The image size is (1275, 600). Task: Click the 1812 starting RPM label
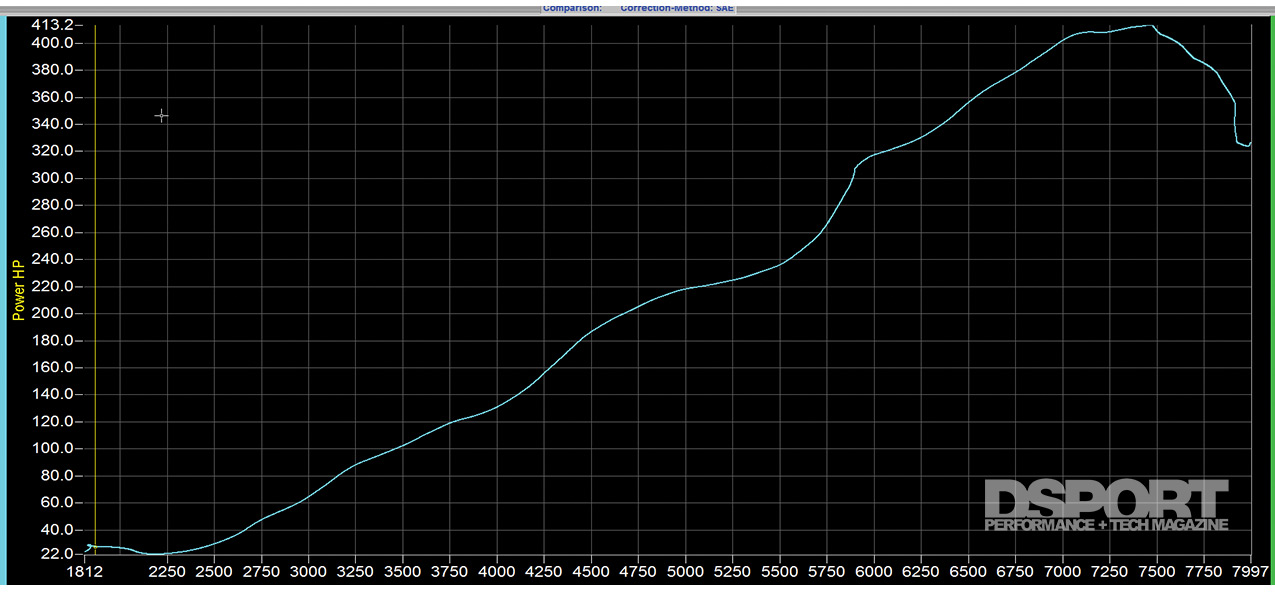[x=86, y=573]
